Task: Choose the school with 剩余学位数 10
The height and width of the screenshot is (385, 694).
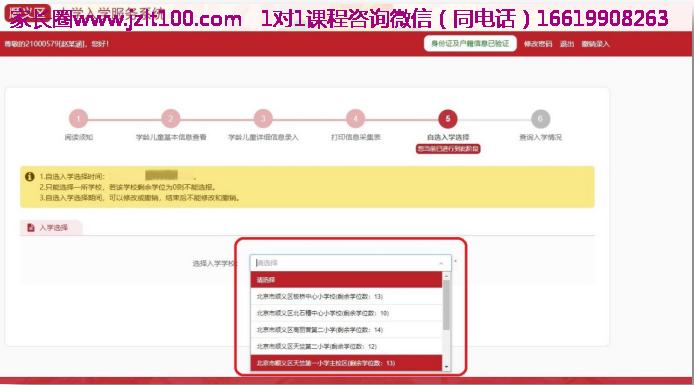Action: pyautogui.click(x=346, y=313)
